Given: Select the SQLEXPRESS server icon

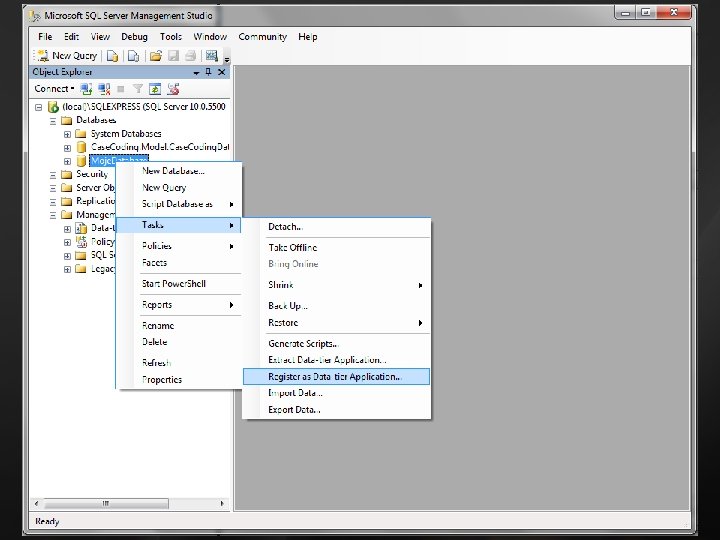Looking at the screenshot, I should click(53, 107).
